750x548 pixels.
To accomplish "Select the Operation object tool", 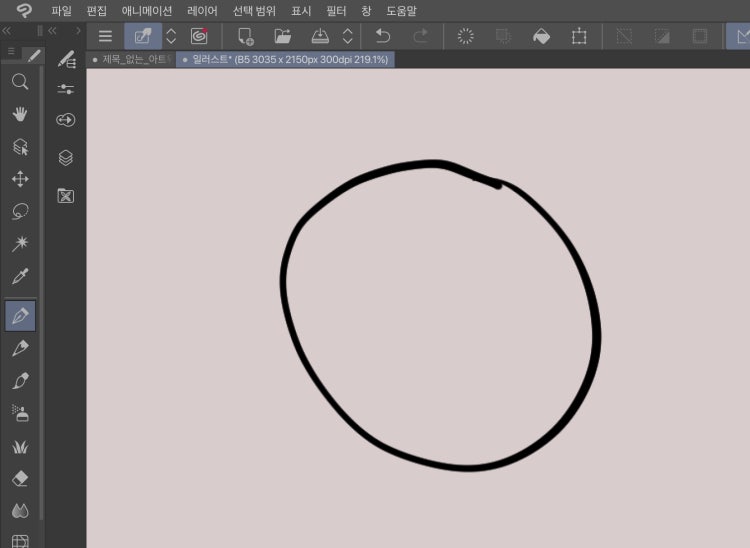I will tap(20, 147).
